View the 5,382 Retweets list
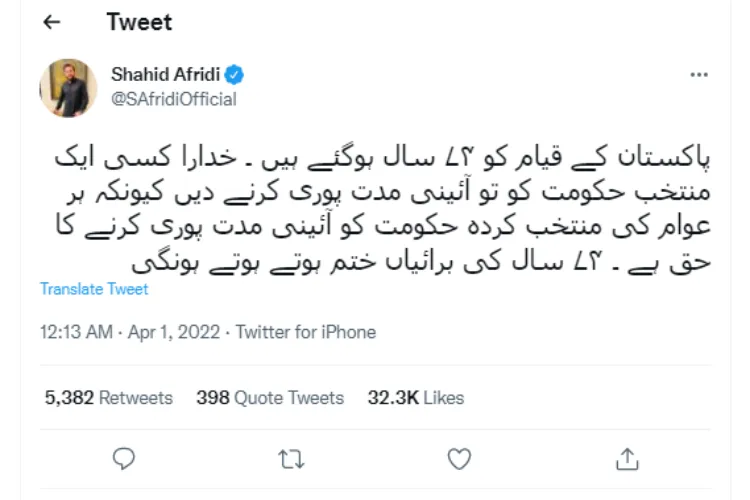The image size is (750, 500). click(108, 397)
